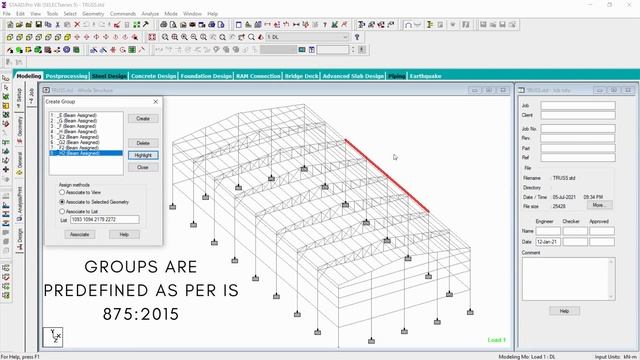Select group _G2 (Beam Assigned) in list

coord(86,142)
